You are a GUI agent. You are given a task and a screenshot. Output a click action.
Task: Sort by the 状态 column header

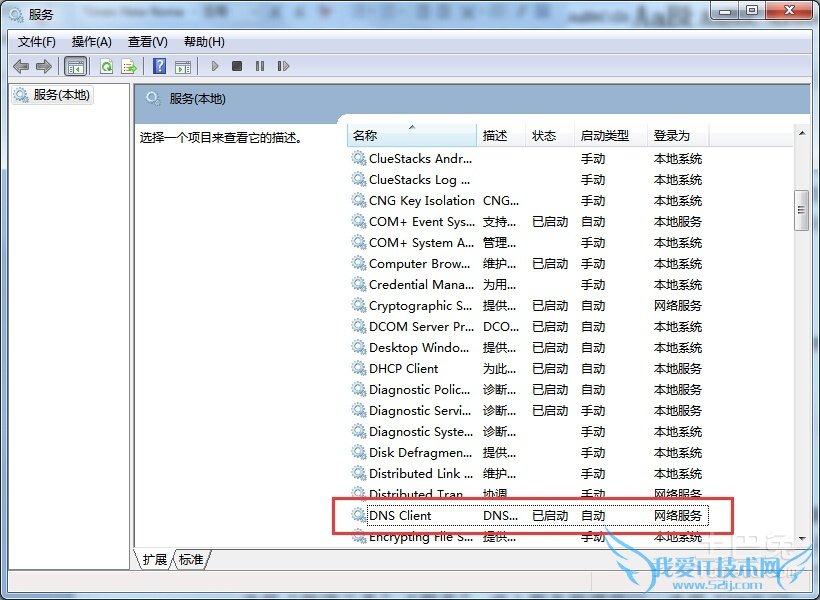(x=550, y=135)
